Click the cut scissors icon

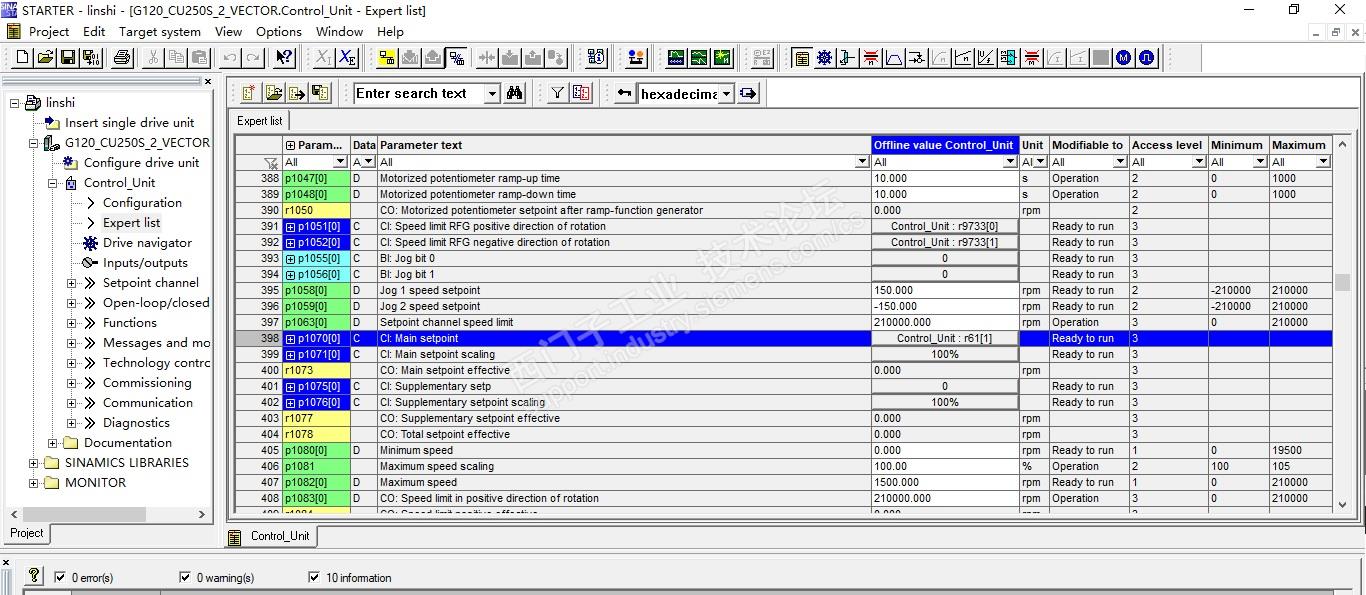(x=153, y=58)
